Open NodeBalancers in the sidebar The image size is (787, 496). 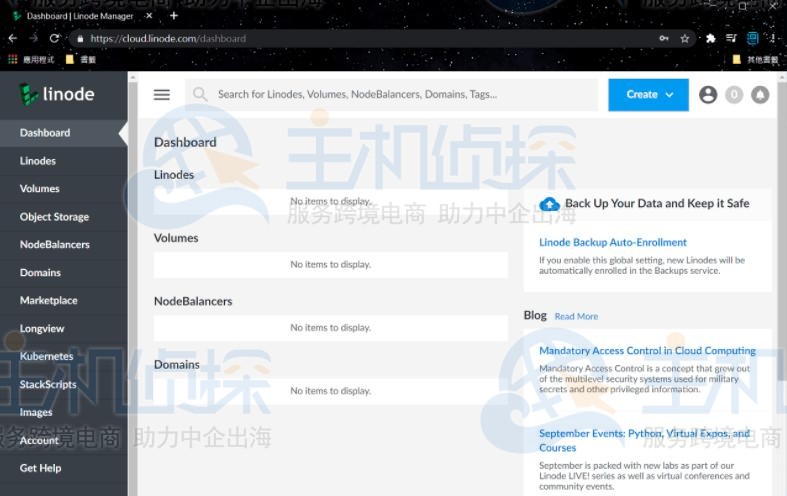click(x=64, y=244)
